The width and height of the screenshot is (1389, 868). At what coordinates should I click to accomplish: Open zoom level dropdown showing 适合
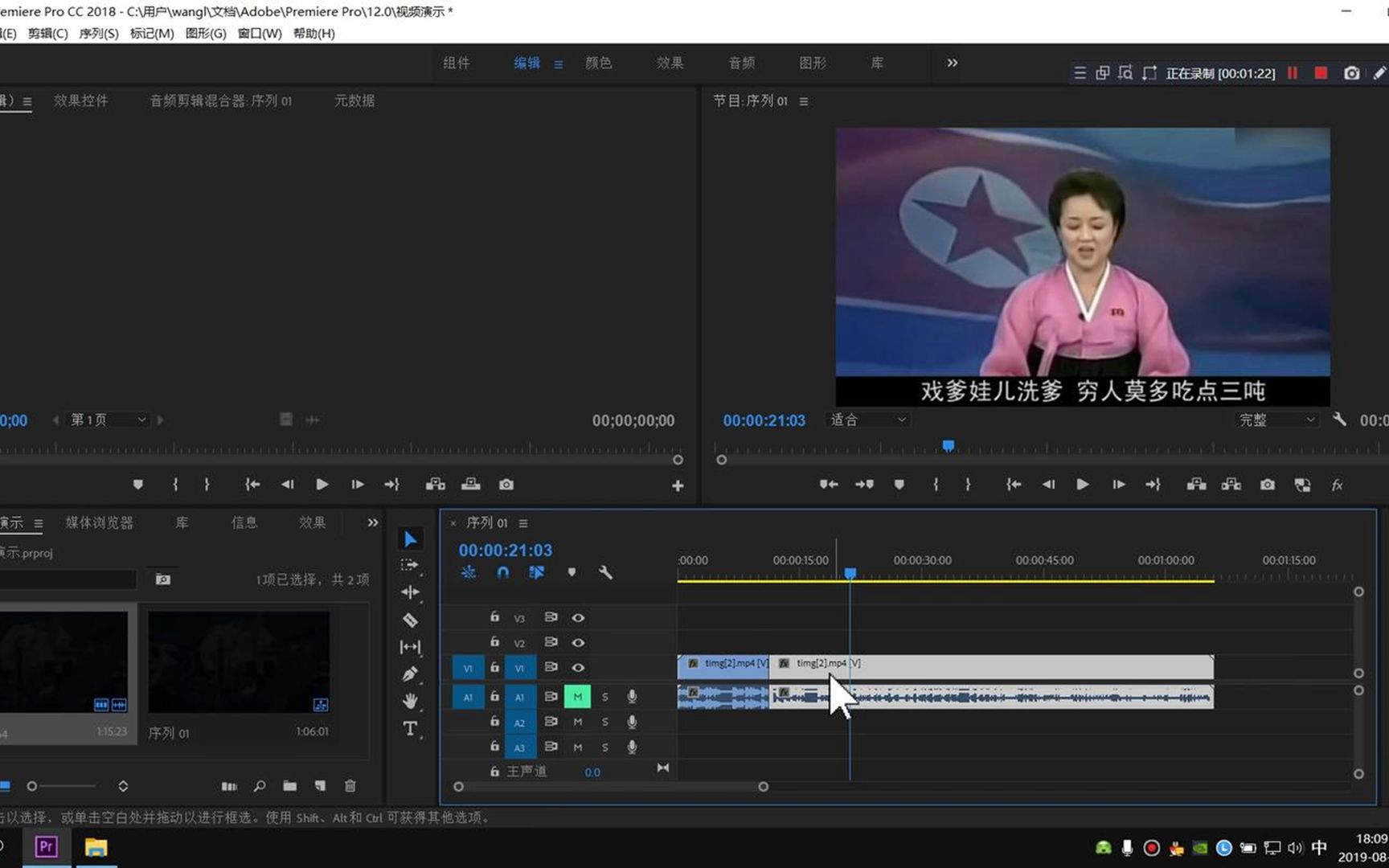tap(867, 420)
